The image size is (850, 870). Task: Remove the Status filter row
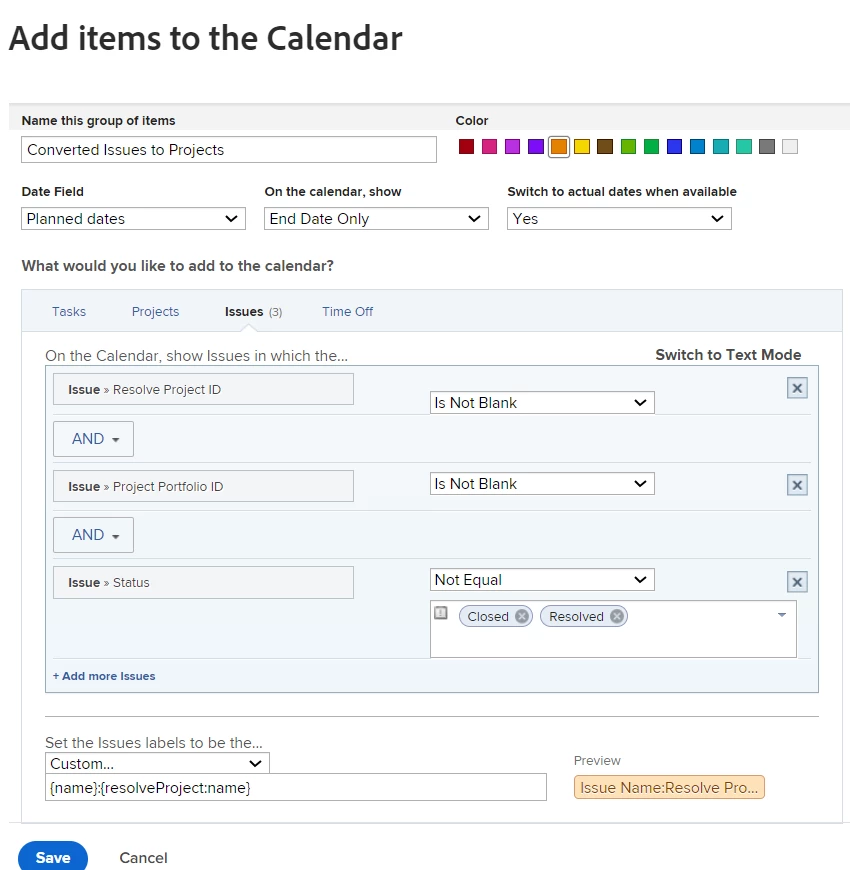click(797, 582)
